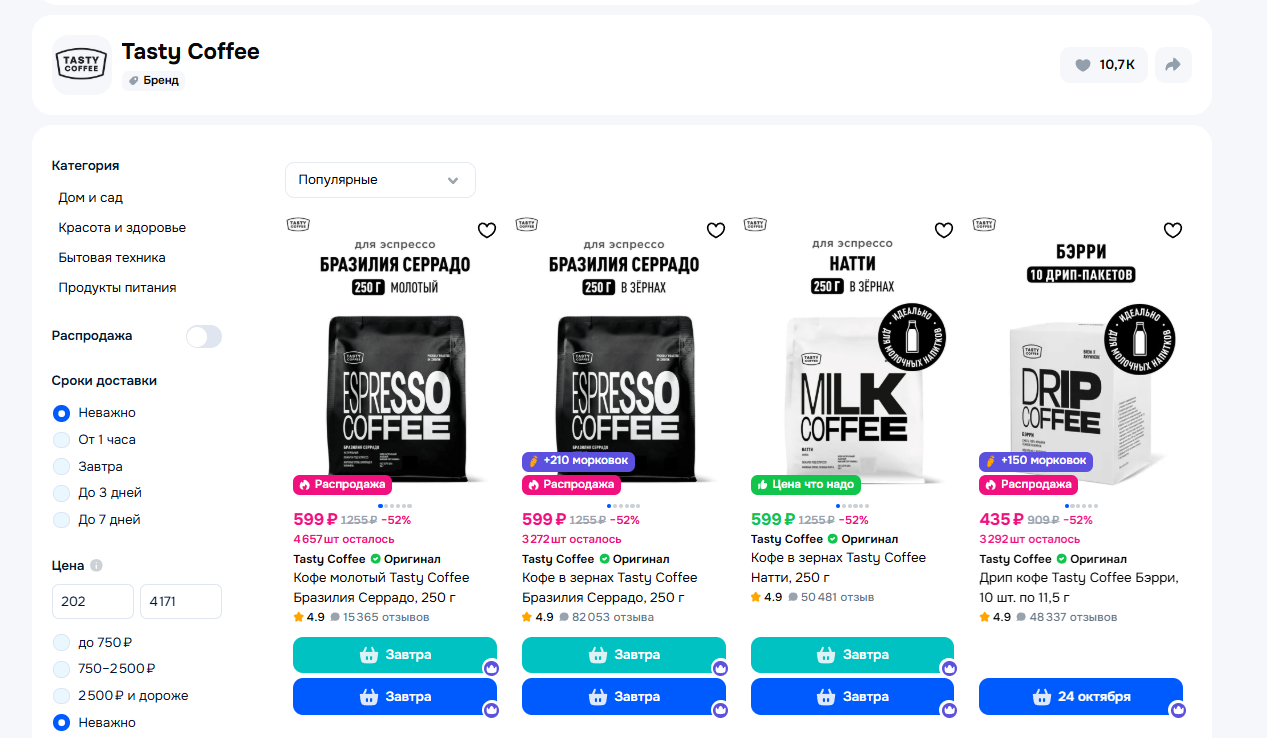The image size is (1267, 738).
Task: Open the 'Бытовая техника' category
Action: coord(112,258)
